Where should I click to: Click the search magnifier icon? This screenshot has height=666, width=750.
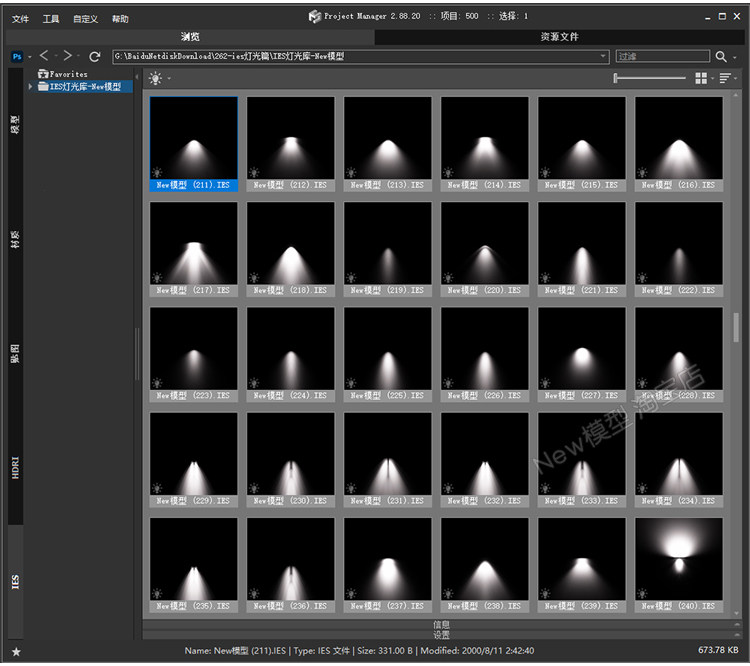[721, 57]
